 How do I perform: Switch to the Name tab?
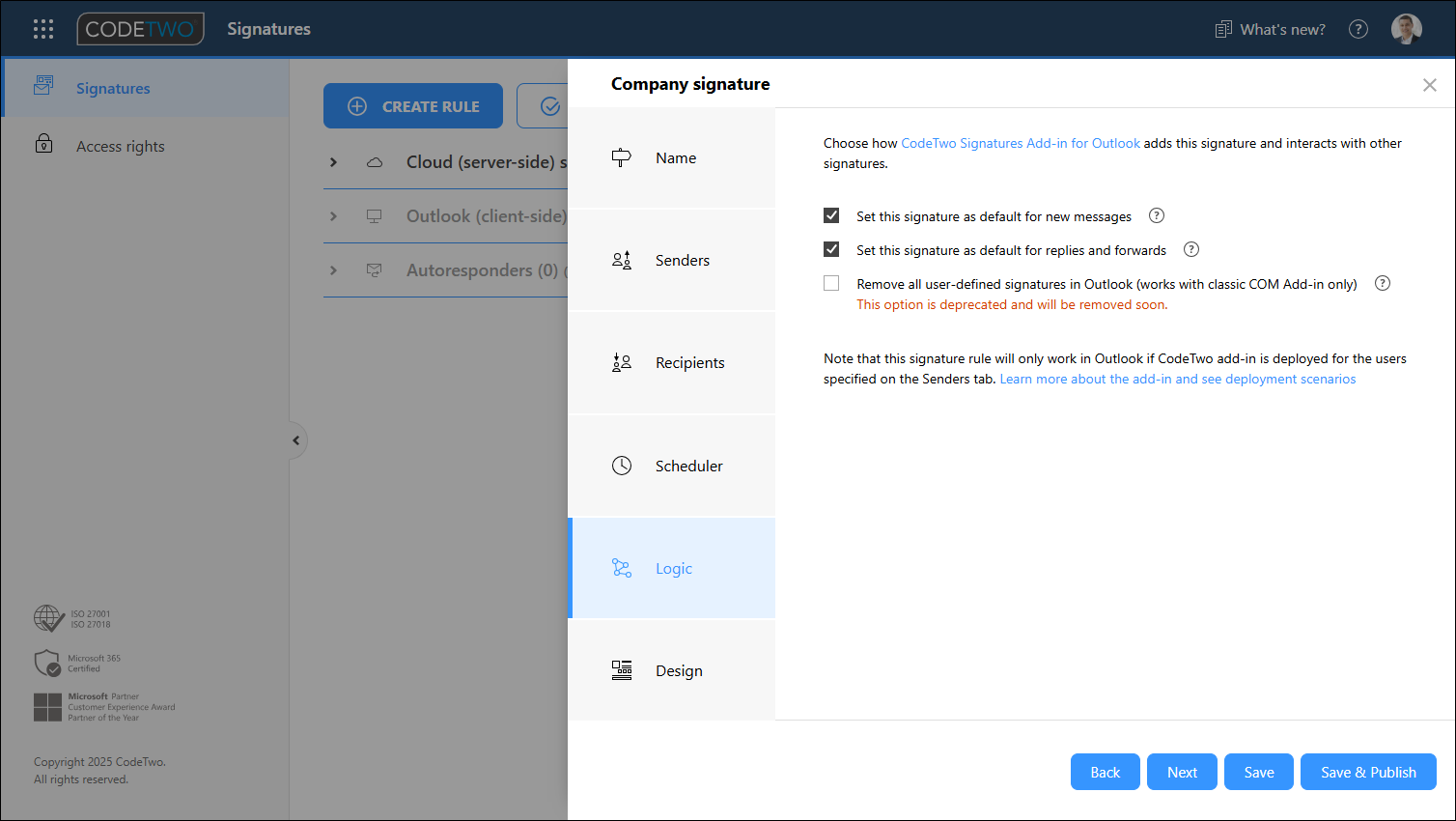(x=672, y=157)
